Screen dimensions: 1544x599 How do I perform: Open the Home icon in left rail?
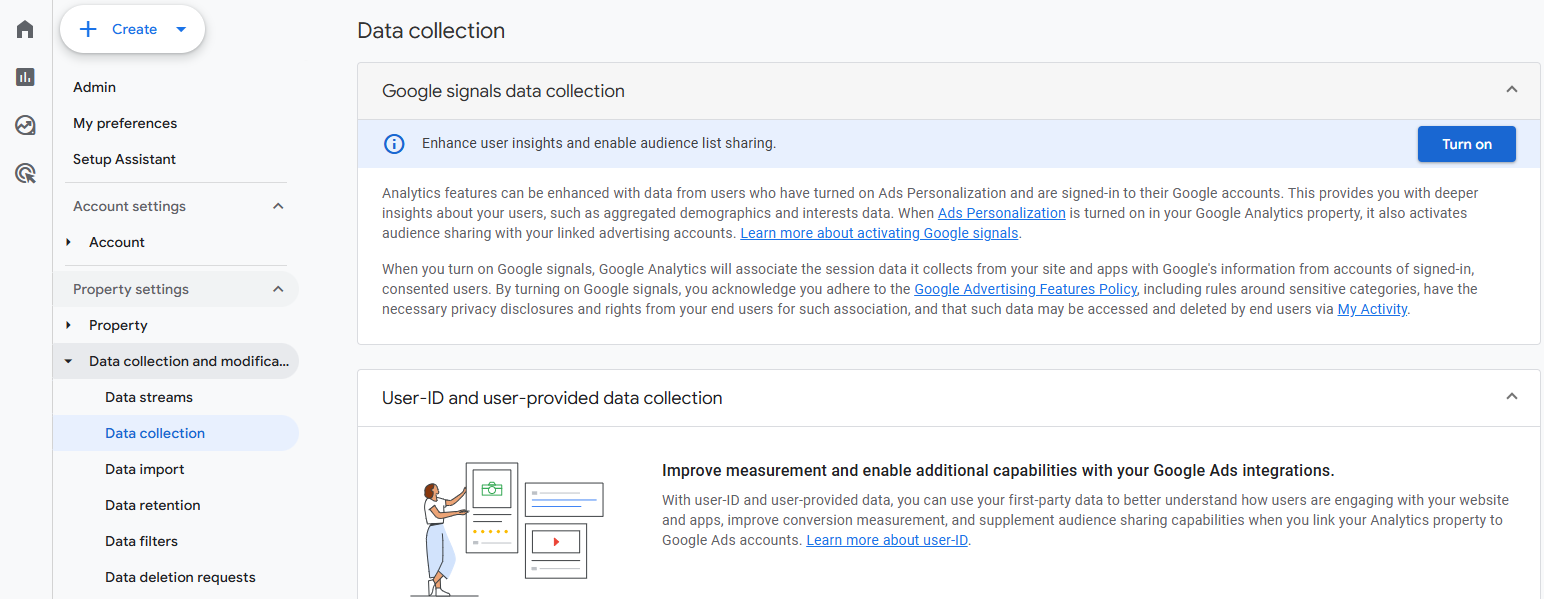point(25,29)
